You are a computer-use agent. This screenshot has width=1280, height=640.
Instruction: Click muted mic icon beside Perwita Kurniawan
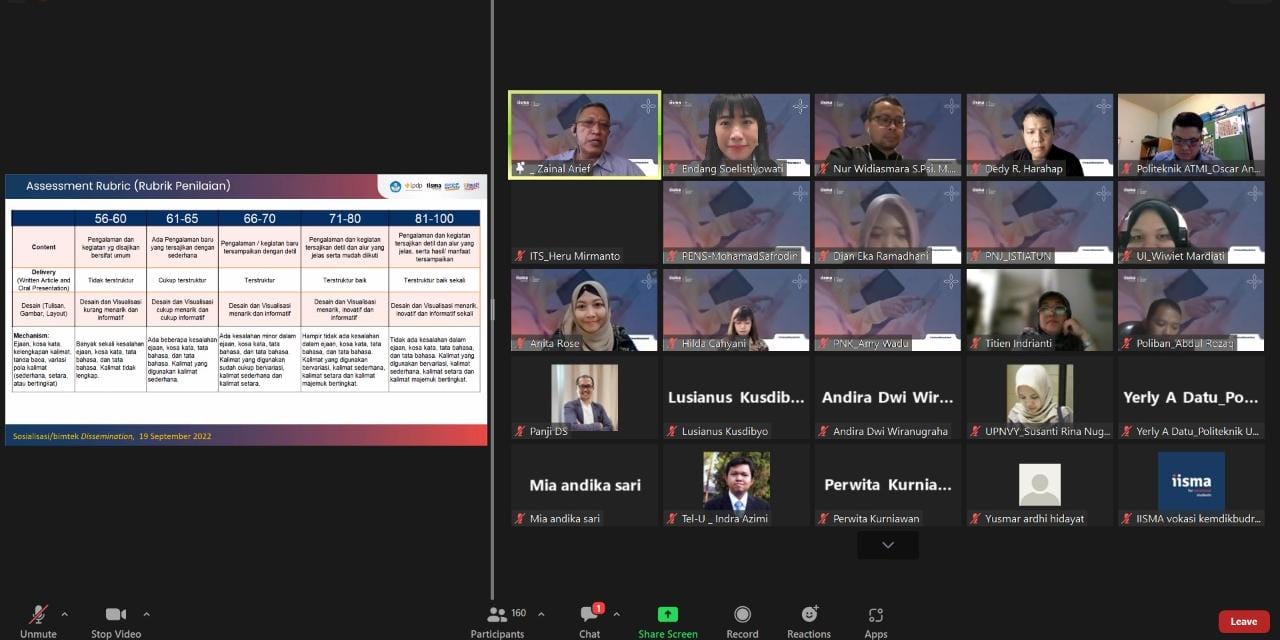(x=824, y=518)
